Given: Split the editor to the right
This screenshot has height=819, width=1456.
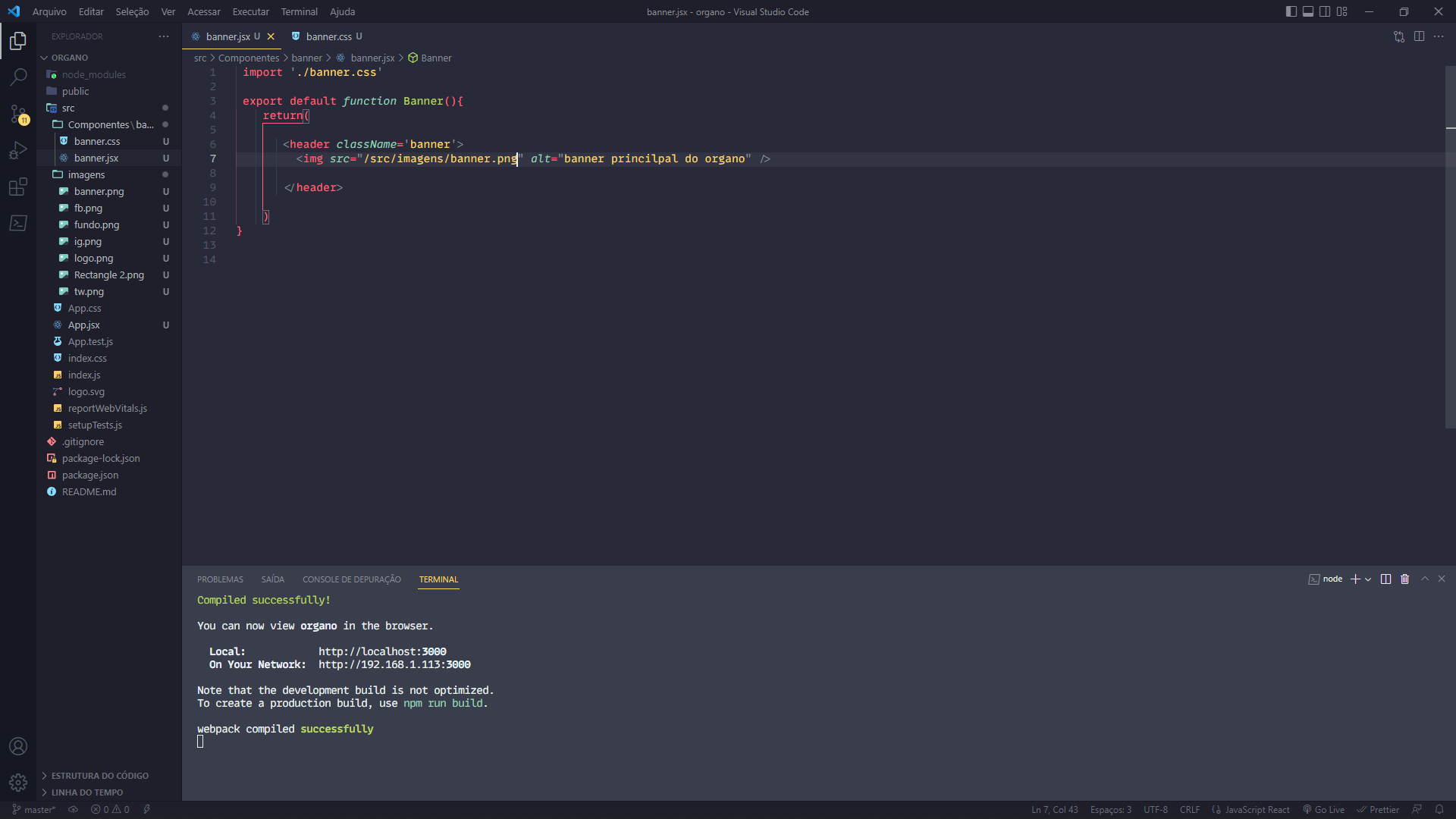Looking at the screenshot, I should pyautogui.click(x=1419, y=36).
